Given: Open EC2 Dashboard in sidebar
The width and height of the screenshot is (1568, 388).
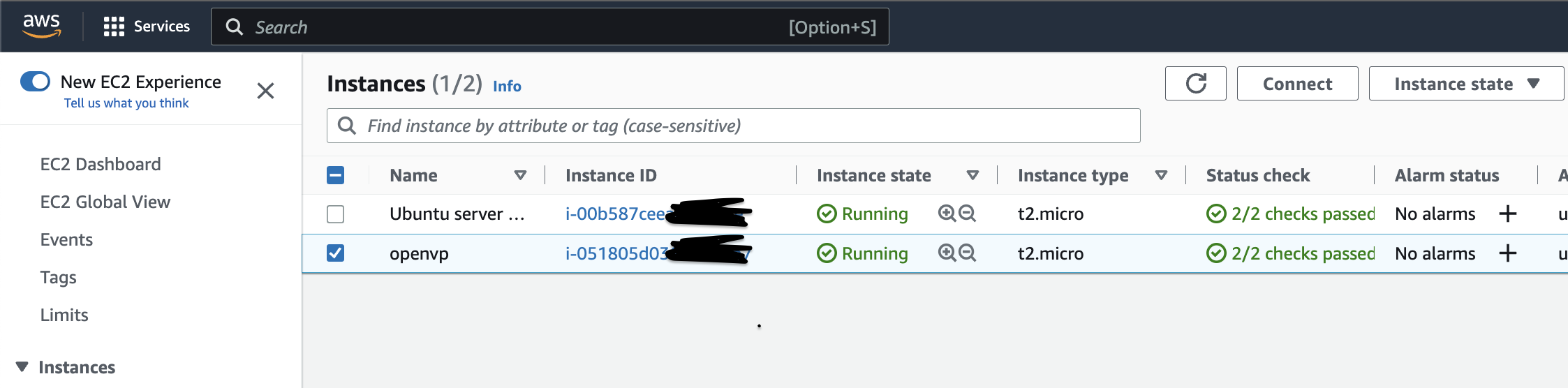Looking at the screenshot, I should click(x=101, y=164).
